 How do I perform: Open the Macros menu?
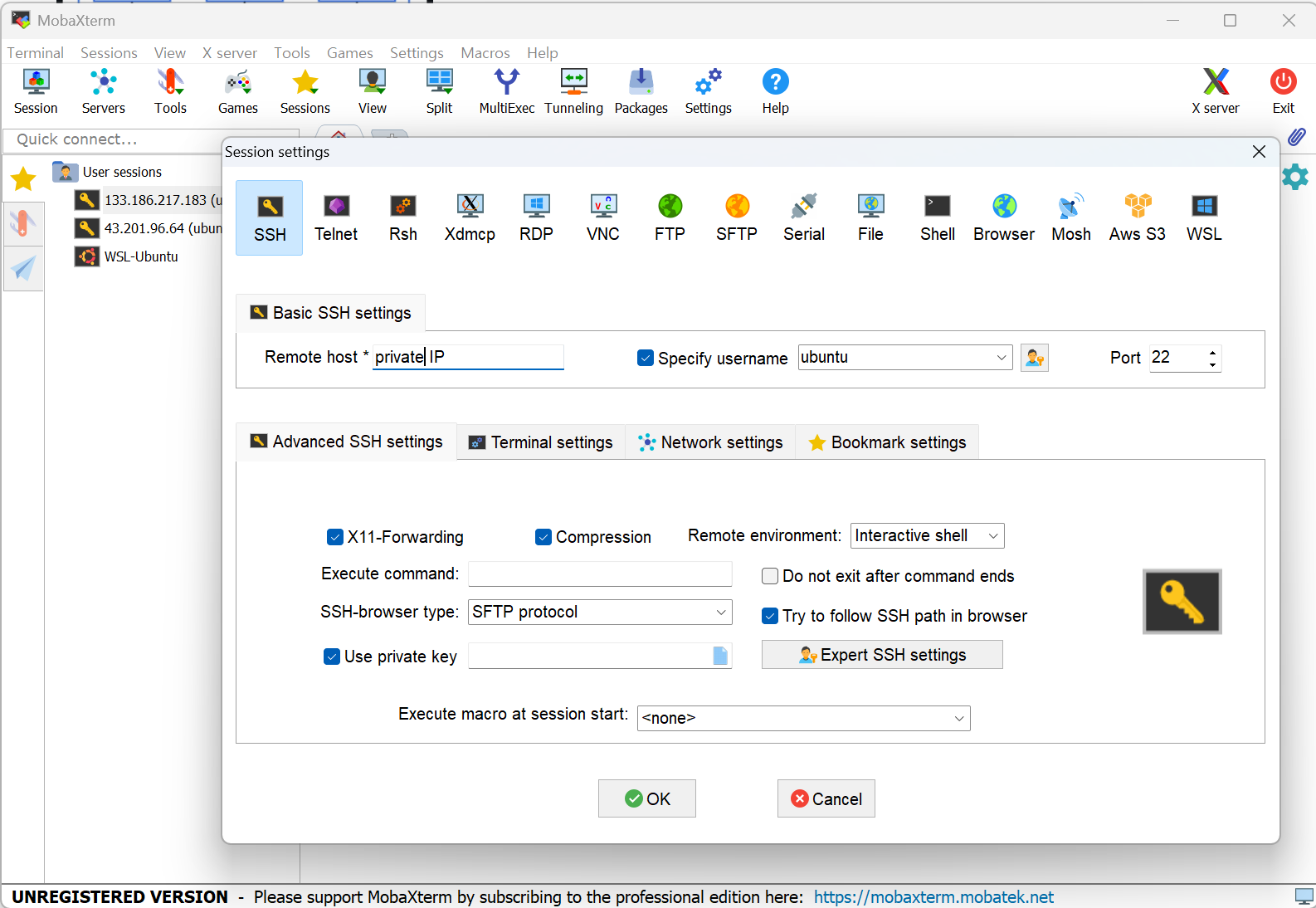(x=485, y=53)
